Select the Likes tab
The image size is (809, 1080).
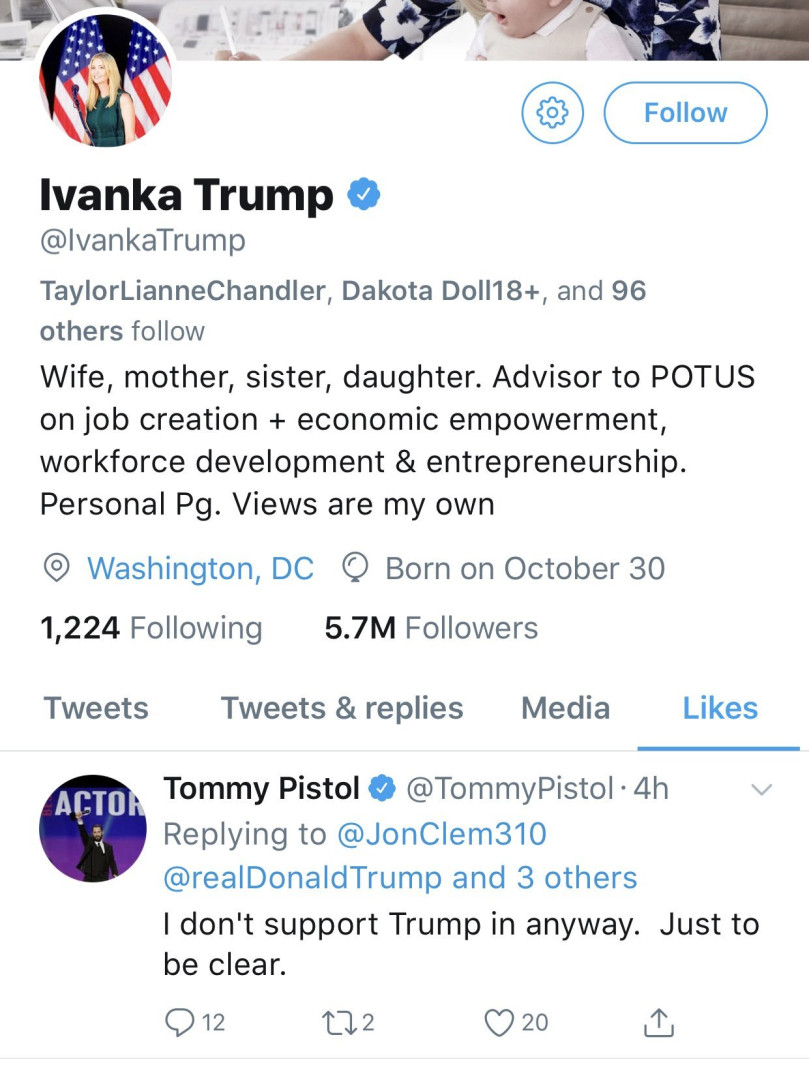click(x=720, y=708)
